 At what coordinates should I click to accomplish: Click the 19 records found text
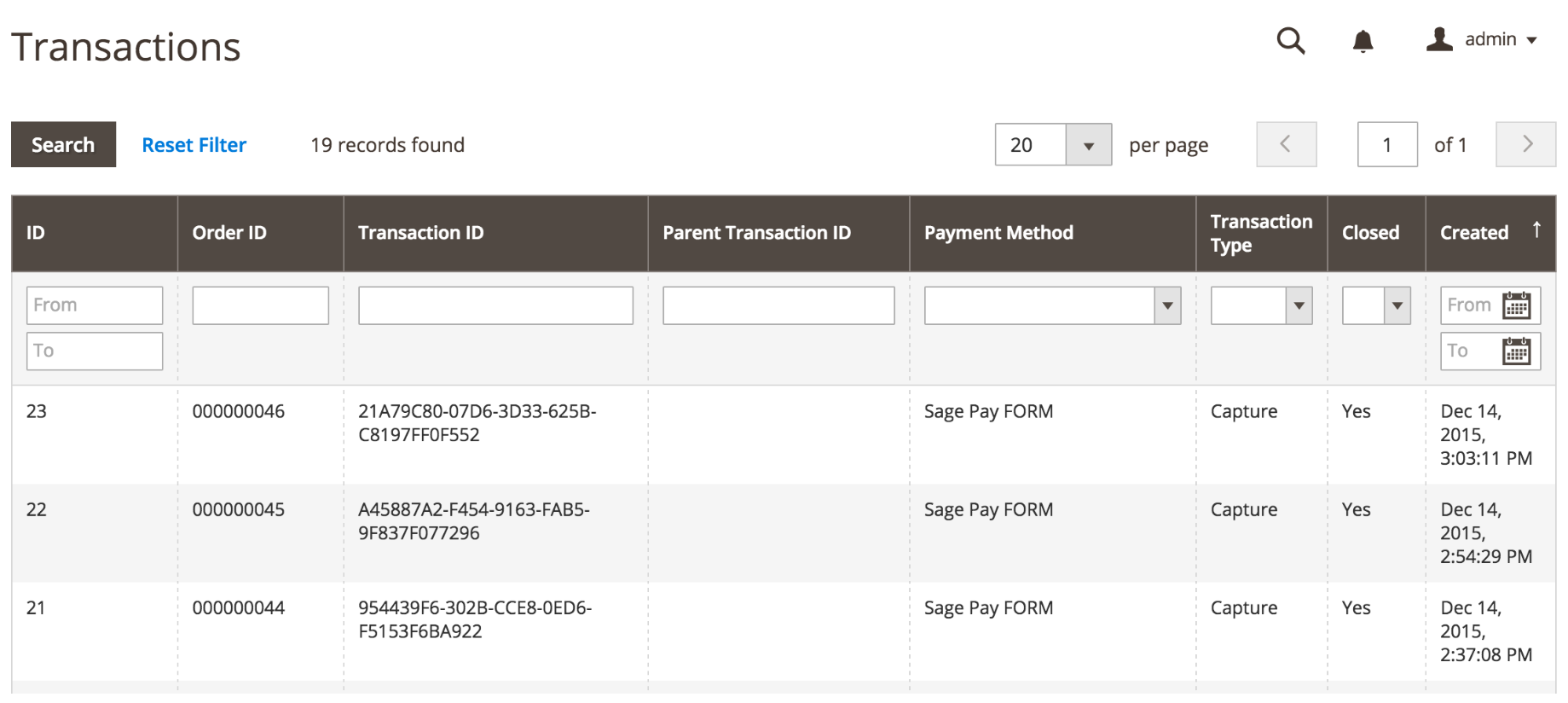(x=388, y=145)
